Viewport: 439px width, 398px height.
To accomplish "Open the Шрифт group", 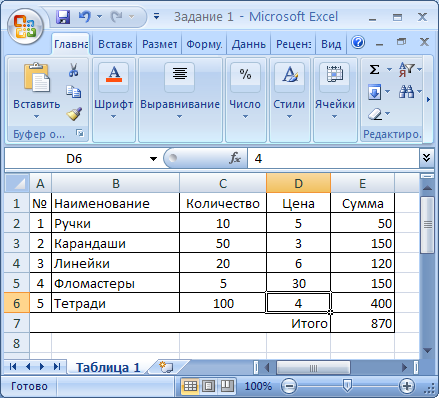I will tap(114, 100).
